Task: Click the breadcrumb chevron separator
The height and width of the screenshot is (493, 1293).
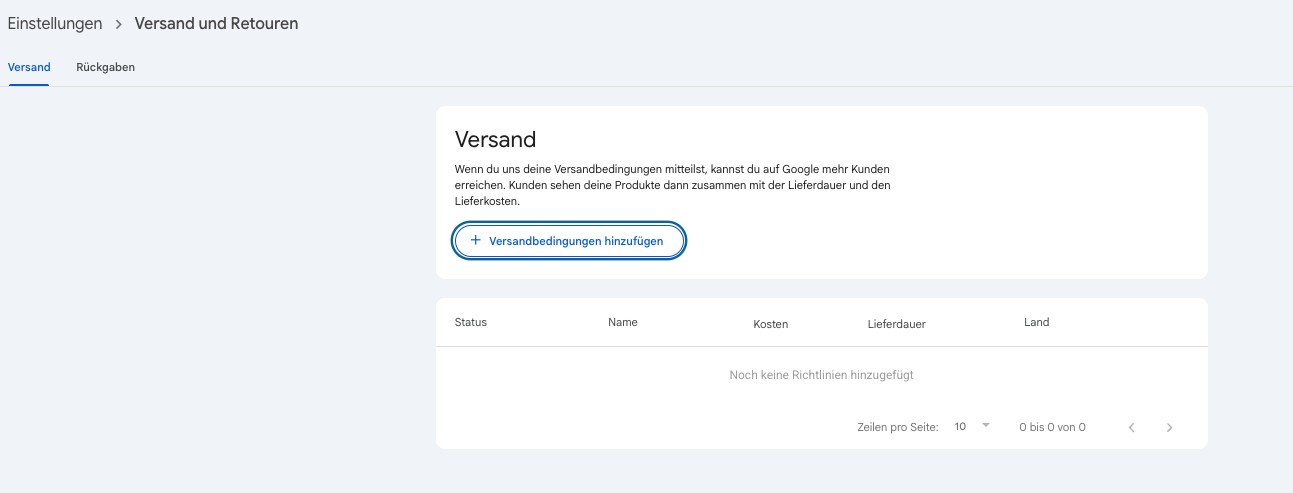Action: (x=118, y=24)
